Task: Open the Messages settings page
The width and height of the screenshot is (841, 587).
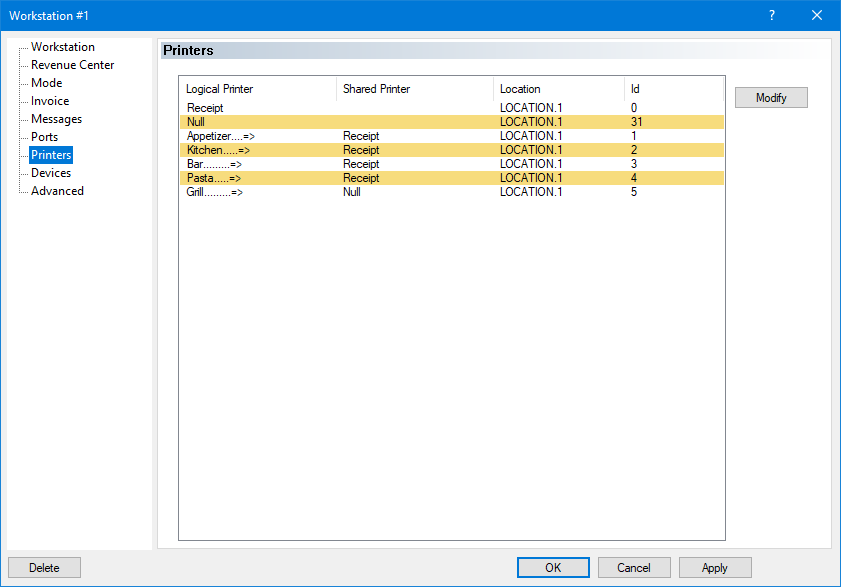Action: [x=56, y=119]
